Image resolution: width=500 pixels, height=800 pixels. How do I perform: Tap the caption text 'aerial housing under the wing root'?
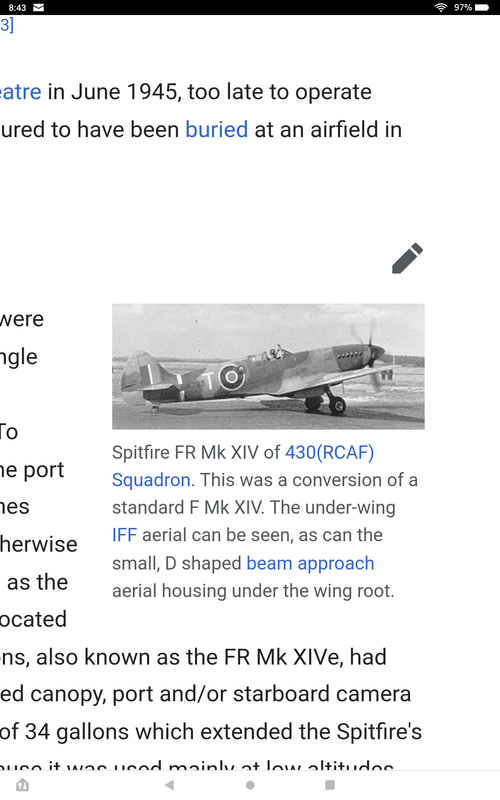pyautogui.click(x=253, y=591)
